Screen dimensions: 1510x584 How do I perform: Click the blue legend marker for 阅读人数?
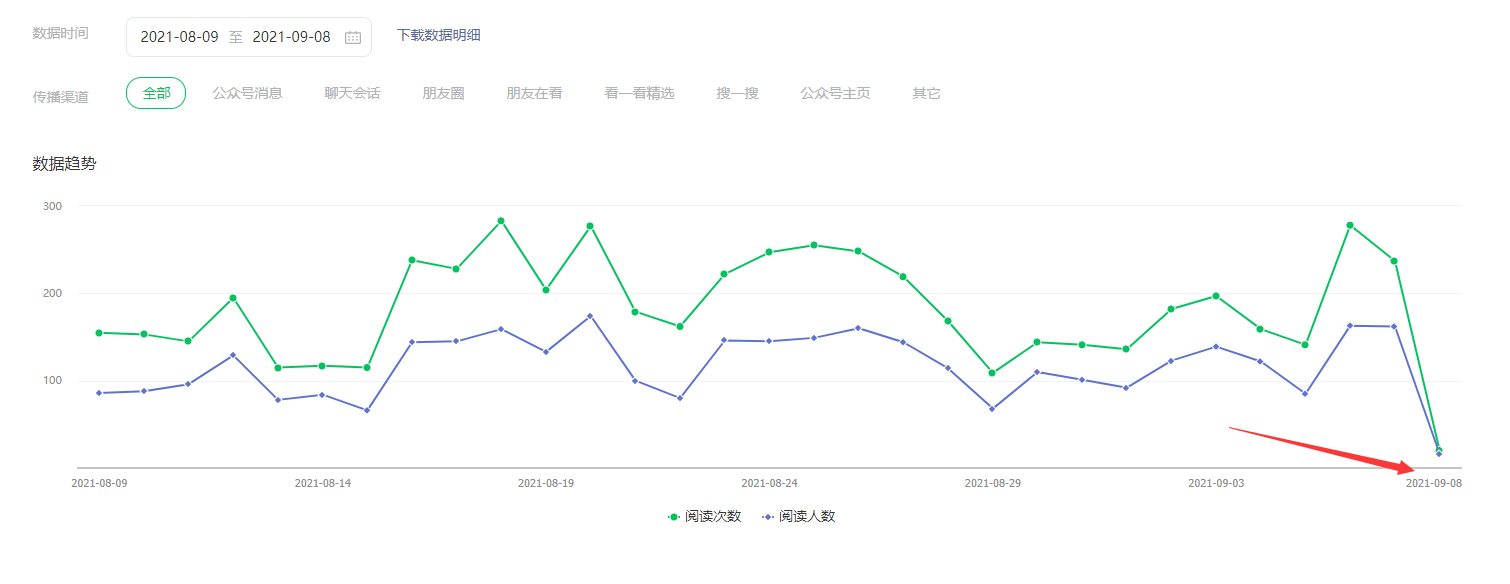click(768, 517)
